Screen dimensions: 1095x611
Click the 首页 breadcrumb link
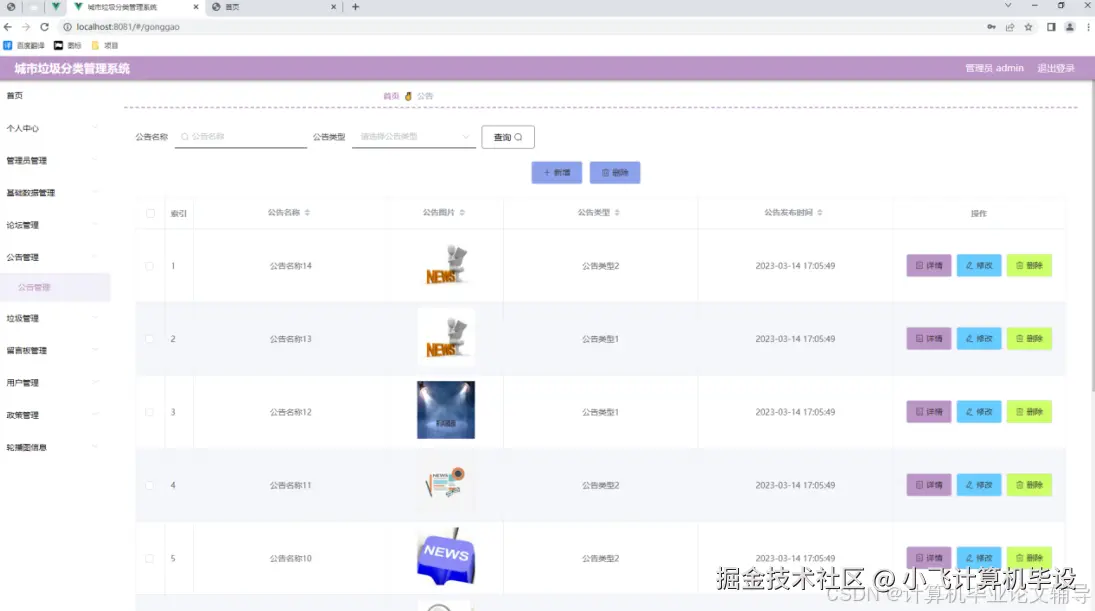tap(391, 96)
